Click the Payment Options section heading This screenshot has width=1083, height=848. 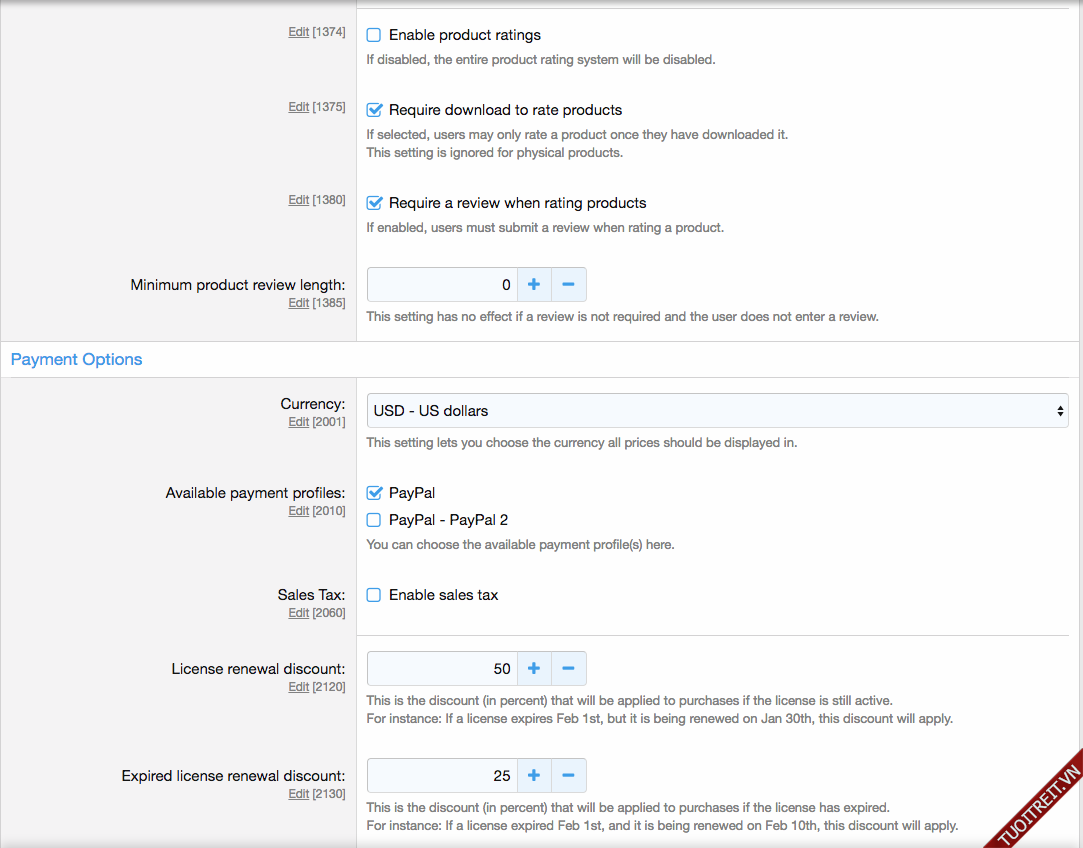77,360
